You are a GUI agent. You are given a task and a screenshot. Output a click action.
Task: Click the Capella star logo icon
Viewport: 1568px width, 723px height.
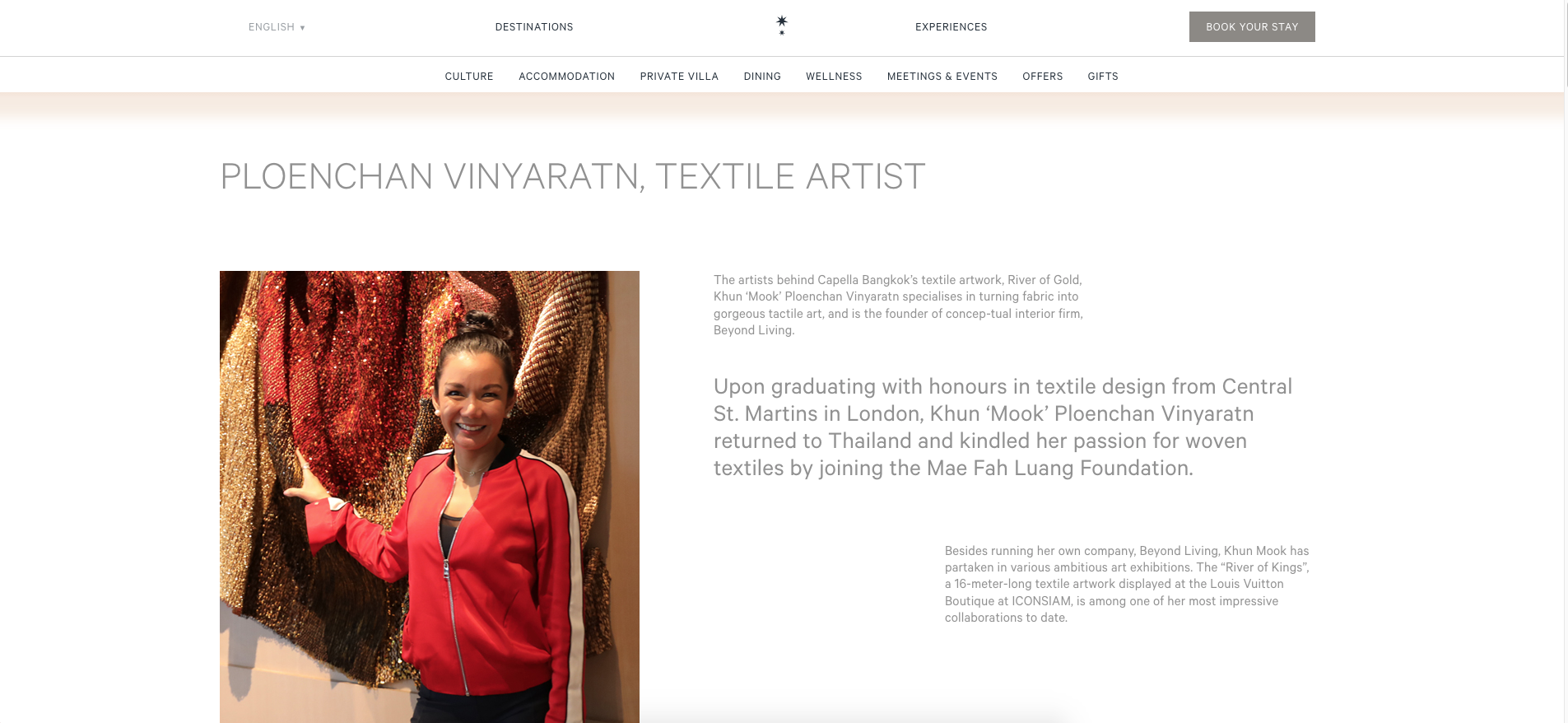click(782, 26)
